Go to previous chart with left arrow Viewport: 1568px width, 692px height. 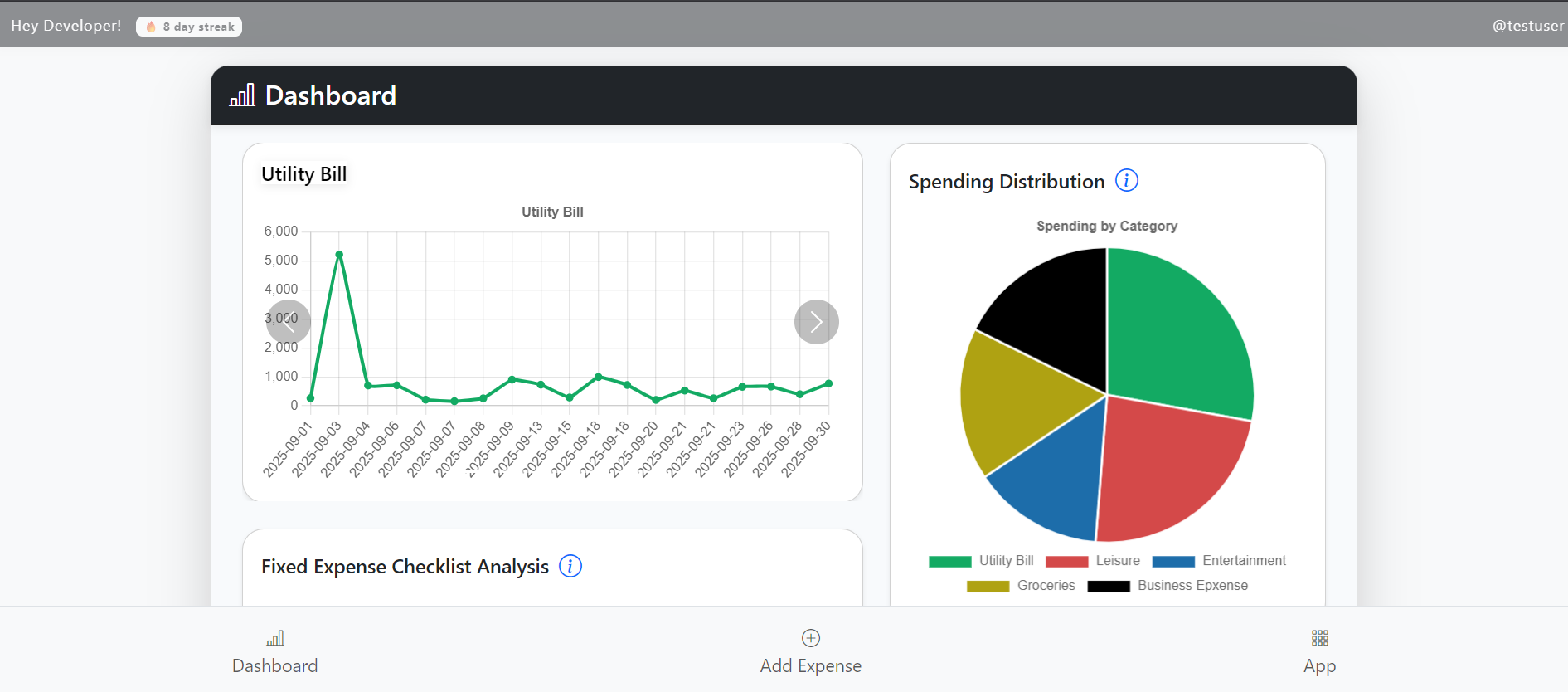pyautogui.click(x=288, y=322)
